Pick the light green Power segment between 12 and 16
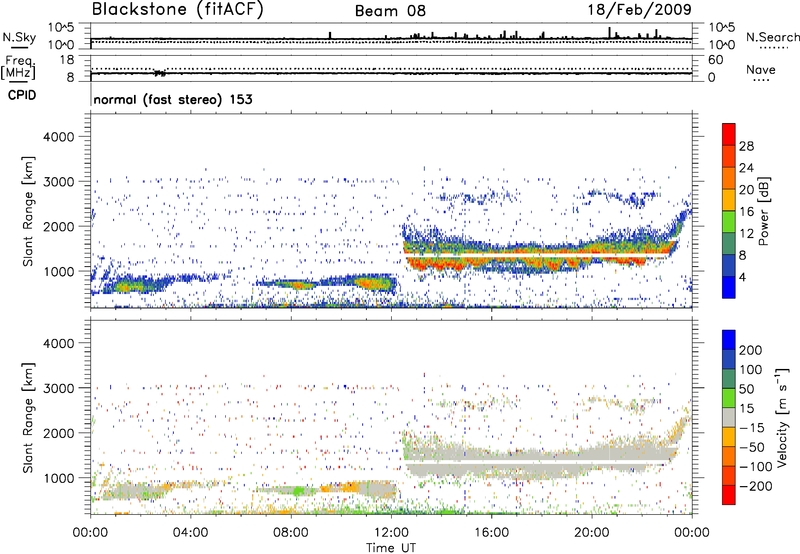Image resolution: width=800 pixels, height=554 pixels. pos(729,222)
